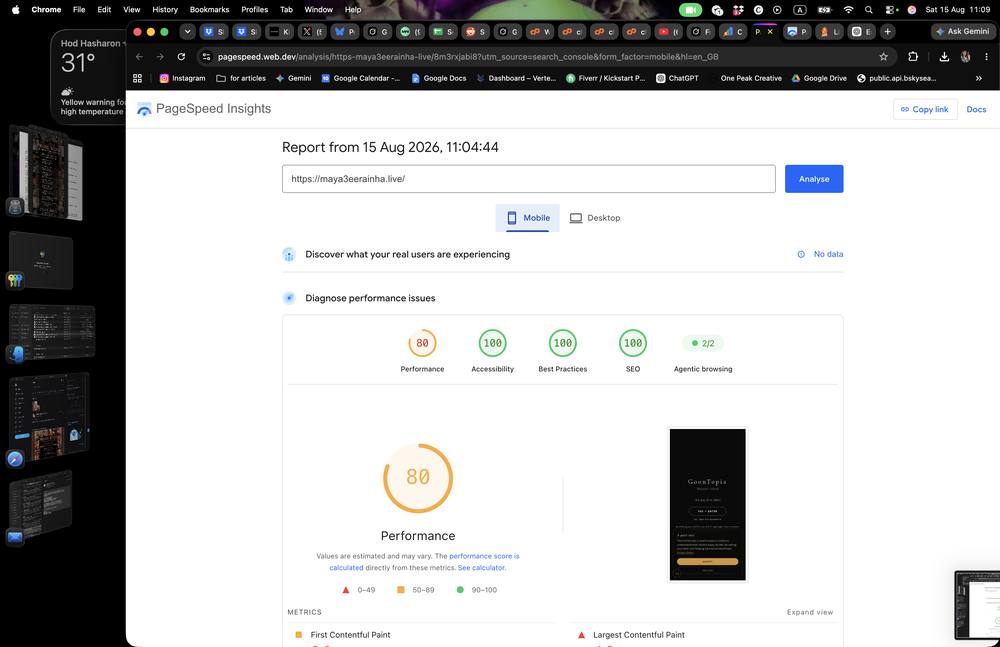Click the URL input field

tap(529, 179)
